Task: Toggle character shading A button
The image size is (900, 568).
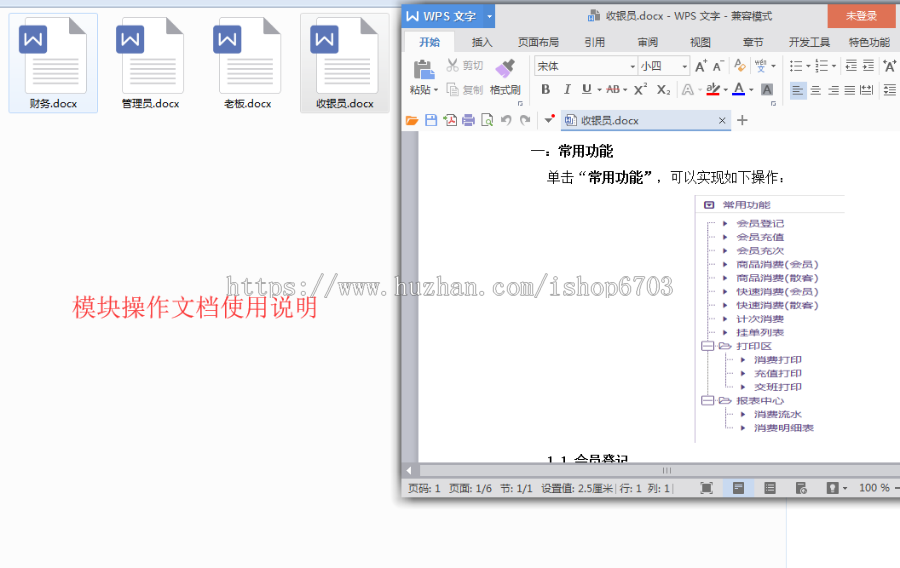Action: pos(766,90)
